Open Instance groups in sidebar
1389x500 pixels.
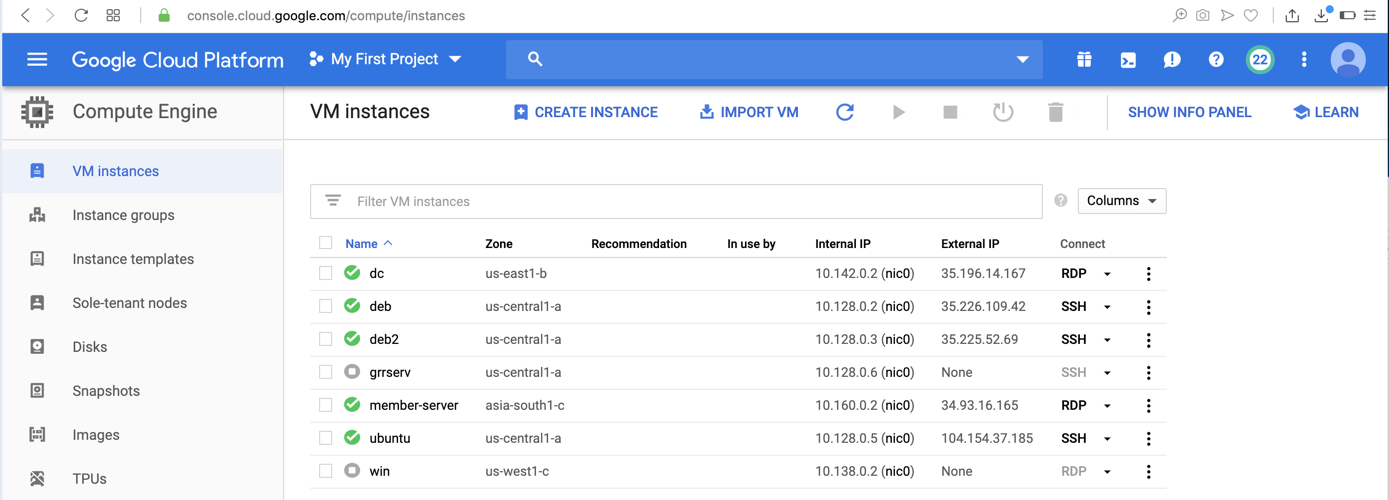[123, 215]
